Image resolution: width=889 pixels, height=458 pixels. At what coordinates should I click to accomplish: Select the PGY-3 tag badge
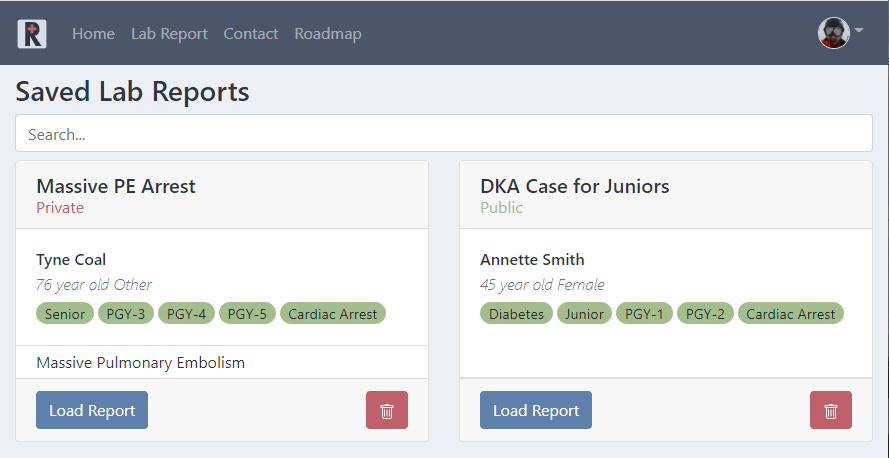(x=125, y=314)
